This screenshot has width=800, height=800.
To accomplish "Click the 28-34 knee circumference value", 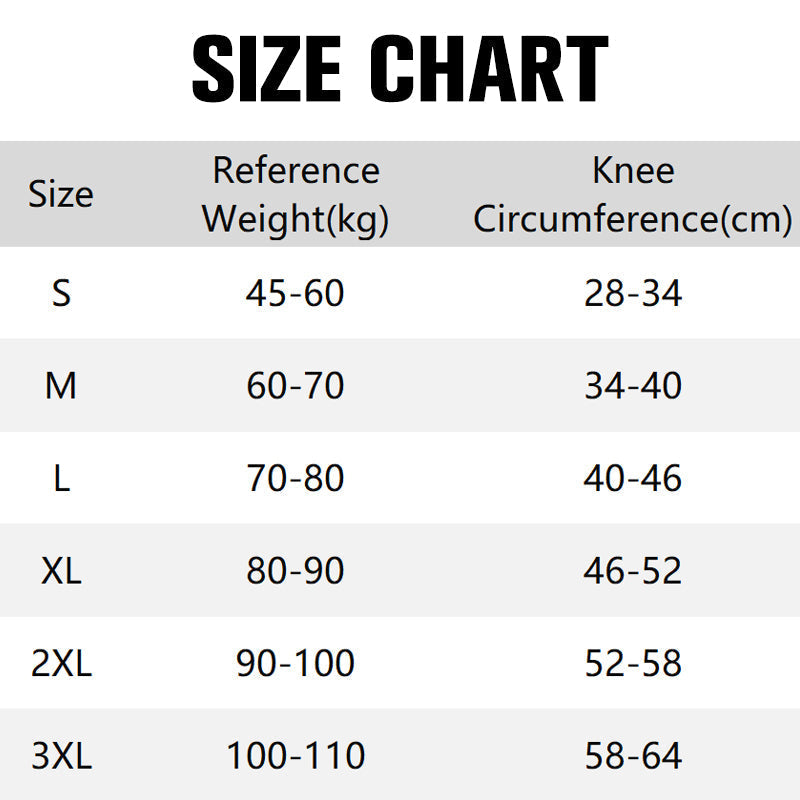I will (x=633, y=293).
